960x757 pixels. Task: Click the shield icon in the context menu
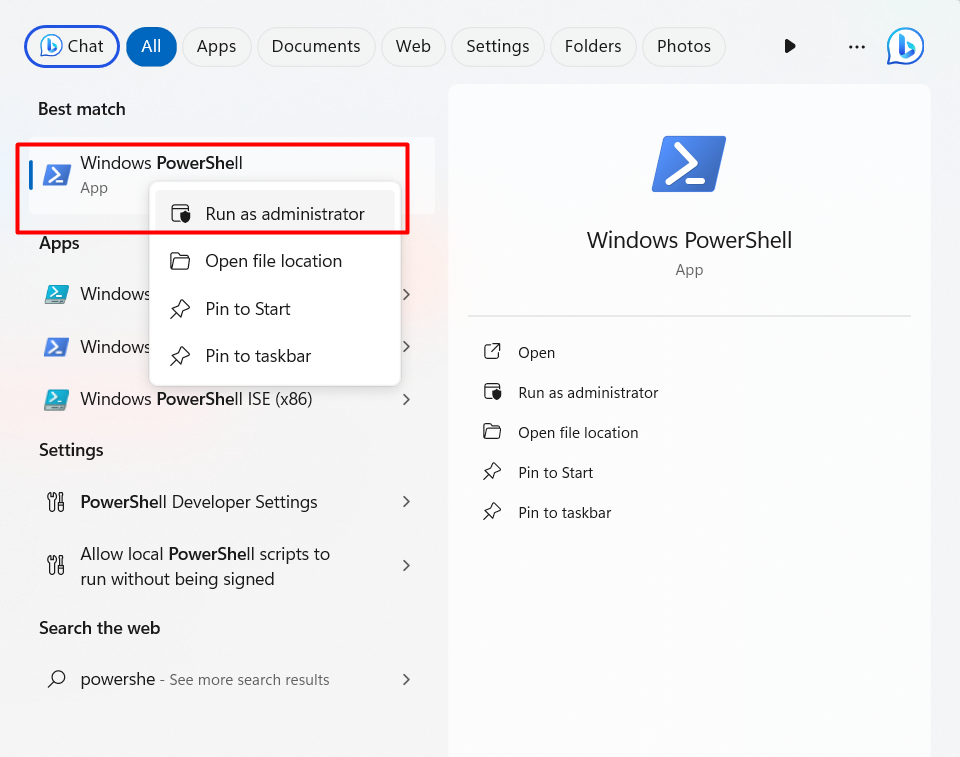point(181,214)
